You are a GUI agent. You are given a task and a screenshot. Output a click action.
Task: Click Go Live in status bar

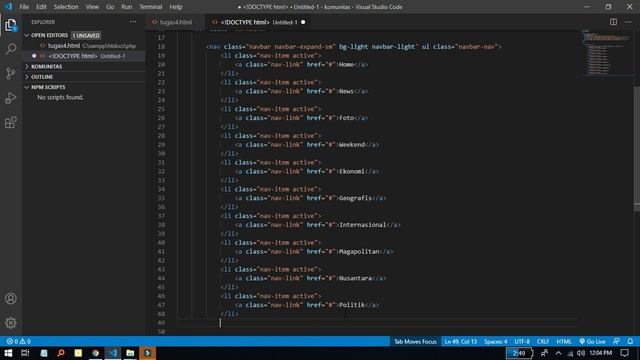click(x=592, y=342)
